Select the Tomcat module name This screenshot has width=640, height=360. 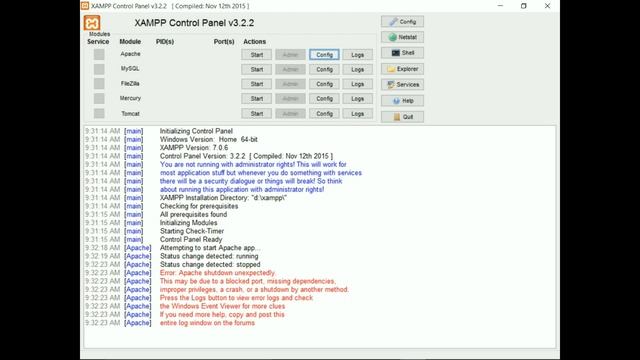[130, 113]
